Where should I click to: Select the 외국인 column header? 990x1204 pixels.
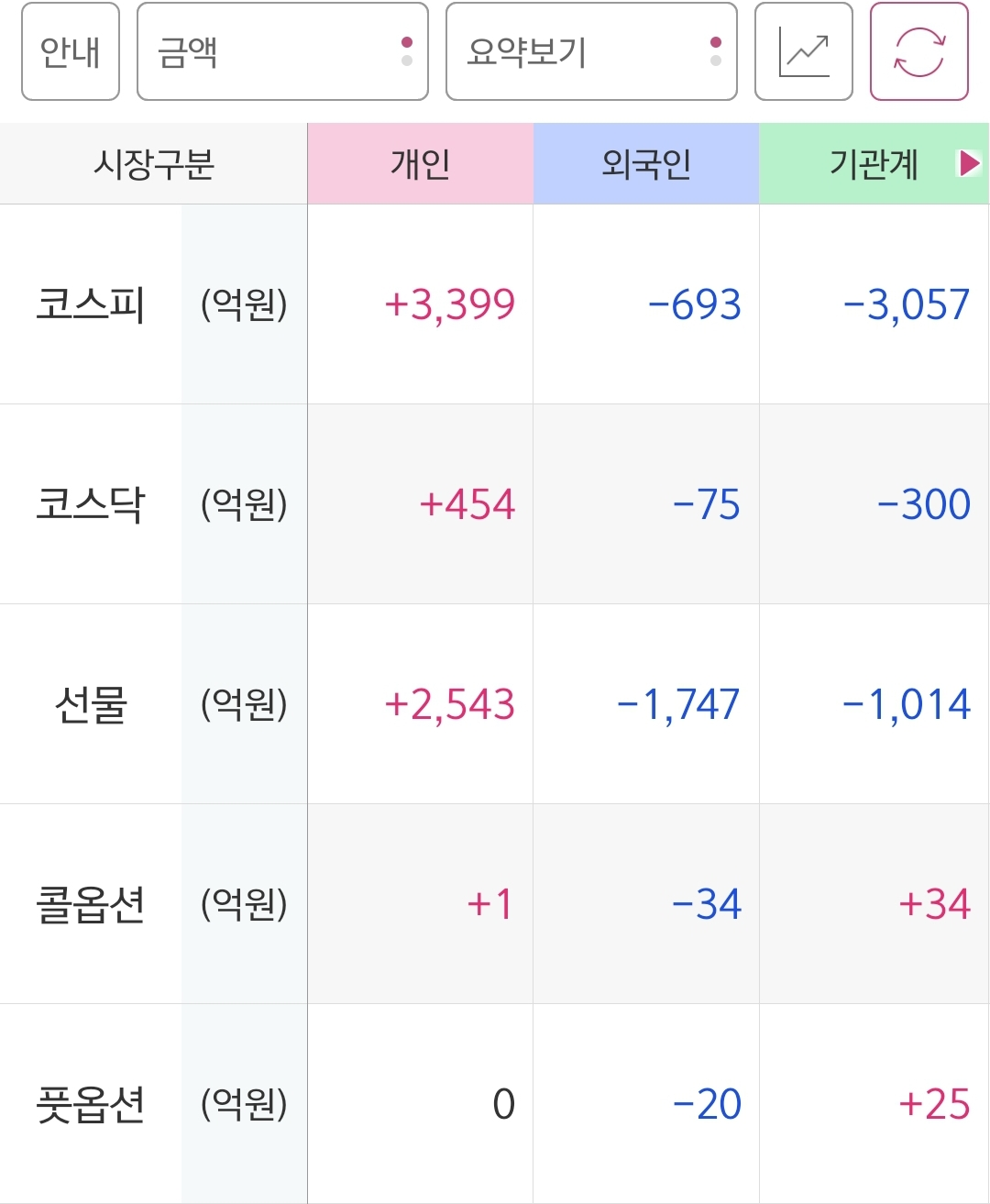pyautogui.click(x=646, y=163)
